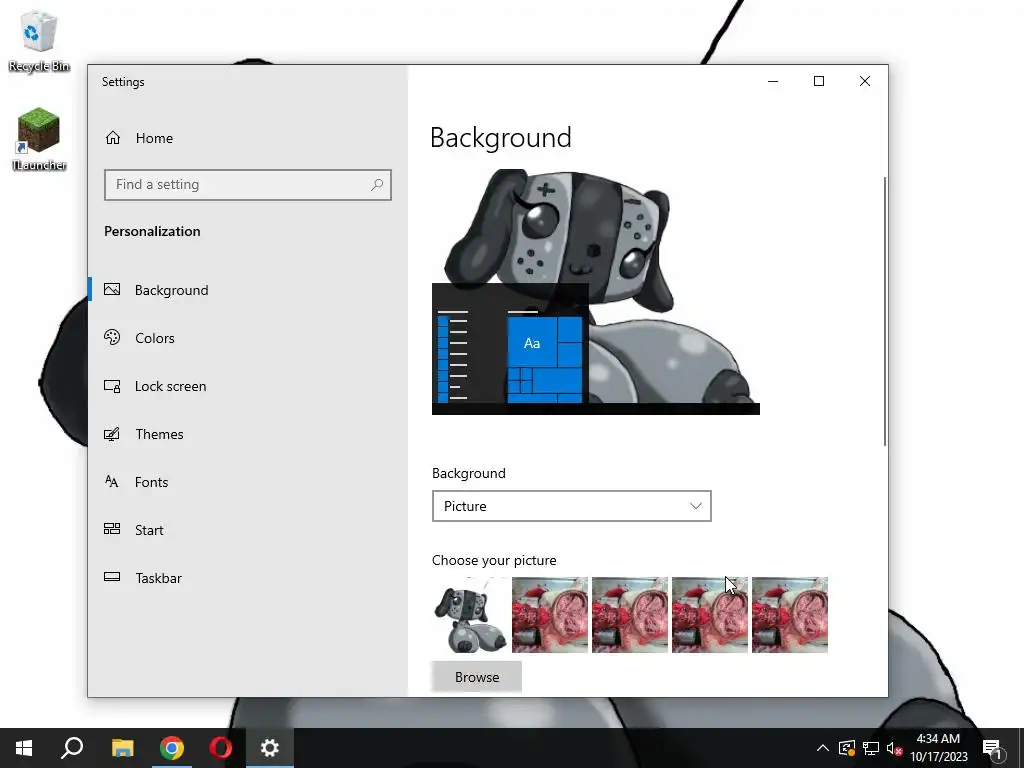Click the magnifier icon in Find a setting box
The image size is (1024, 768).
tap(377, 185)
